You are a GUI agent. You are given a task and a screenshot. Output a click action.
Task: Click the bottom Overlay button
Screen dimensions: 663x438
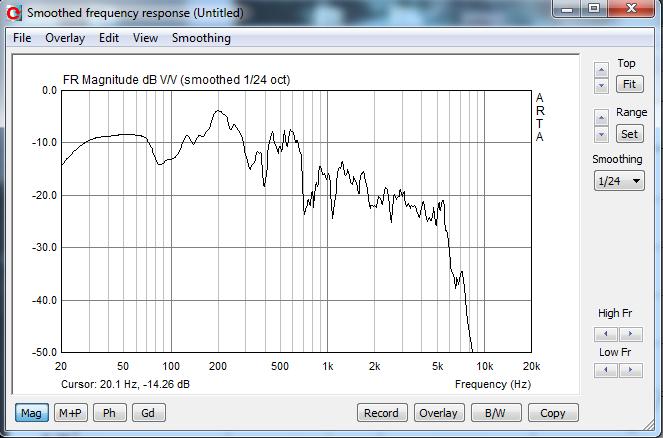click(x=438, y=413)
